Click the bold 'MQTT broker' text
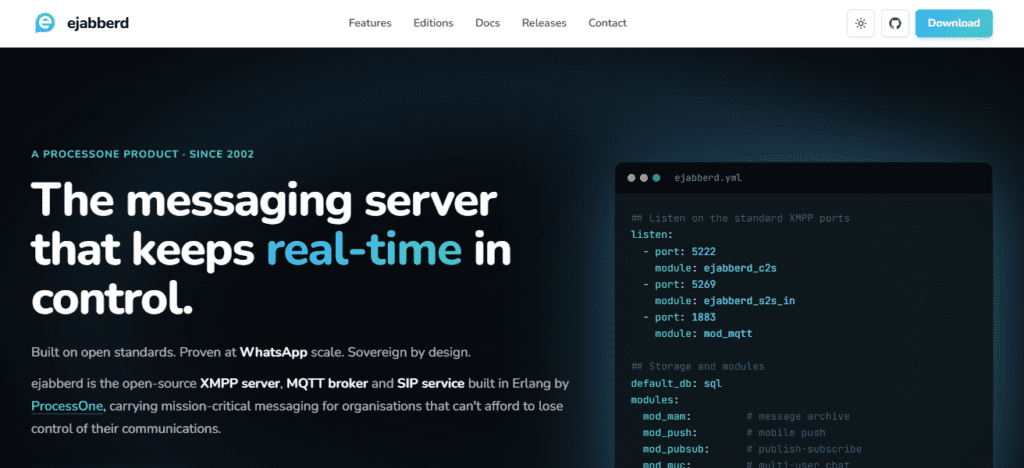The image size is (1024, 468). tap(328, 383)
